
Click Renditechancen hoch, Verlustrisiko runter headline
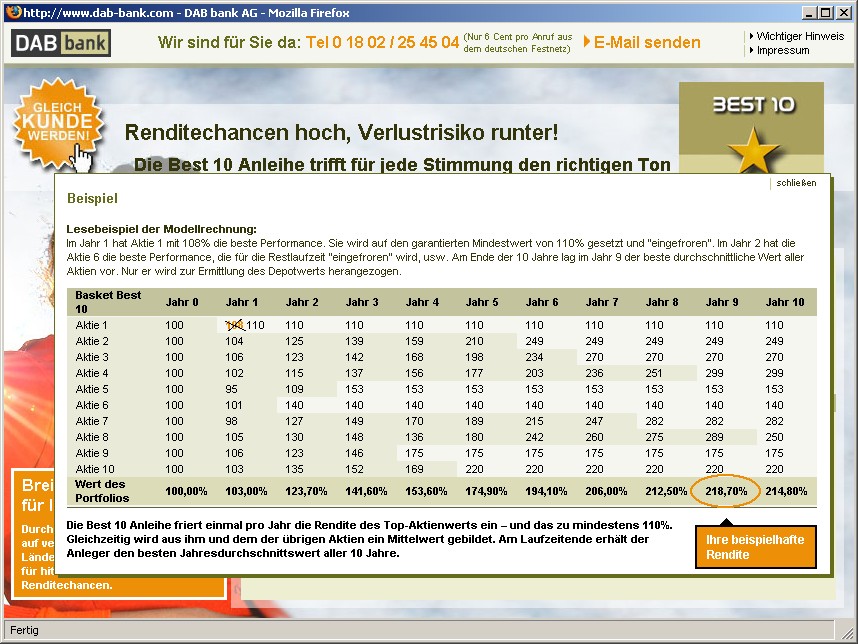341,132
